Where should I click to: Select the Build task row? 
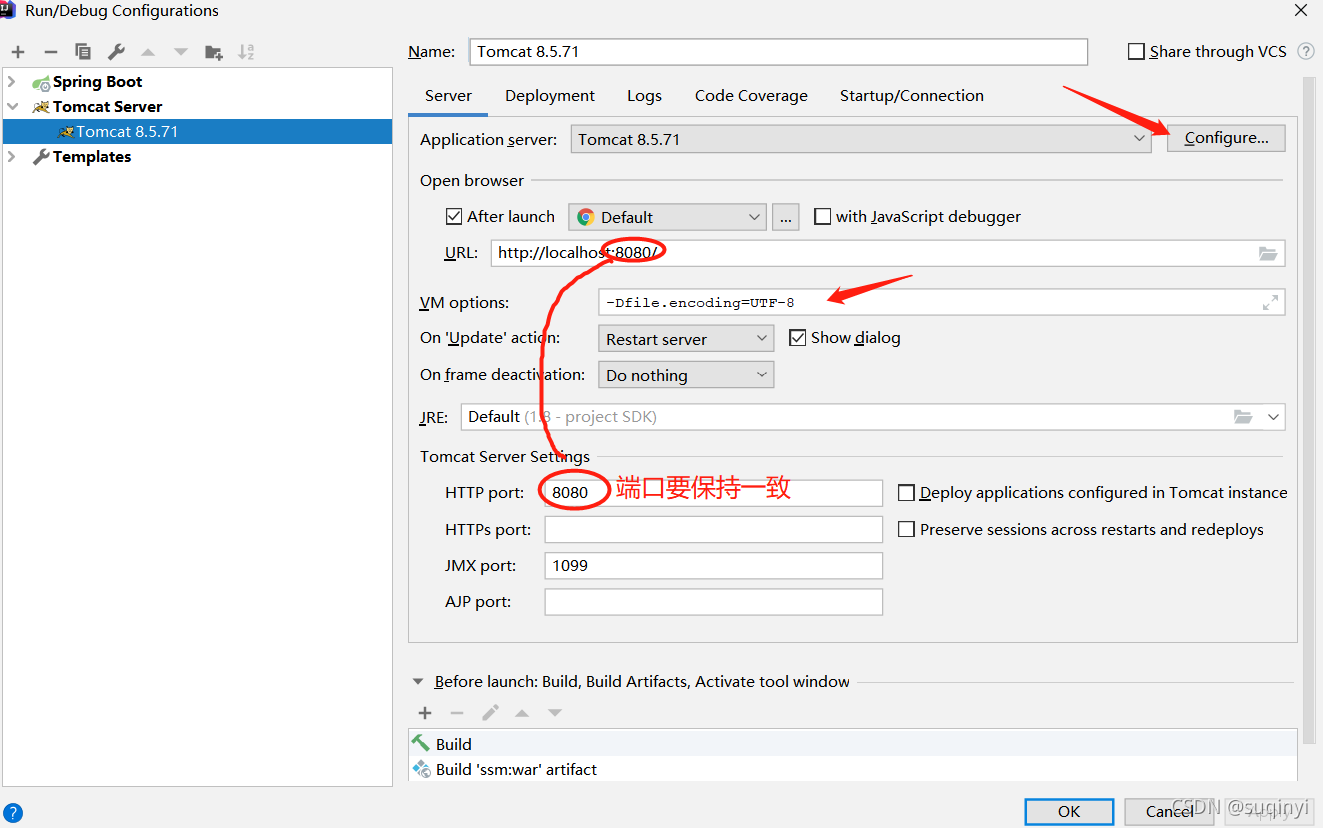pos(853,744)
